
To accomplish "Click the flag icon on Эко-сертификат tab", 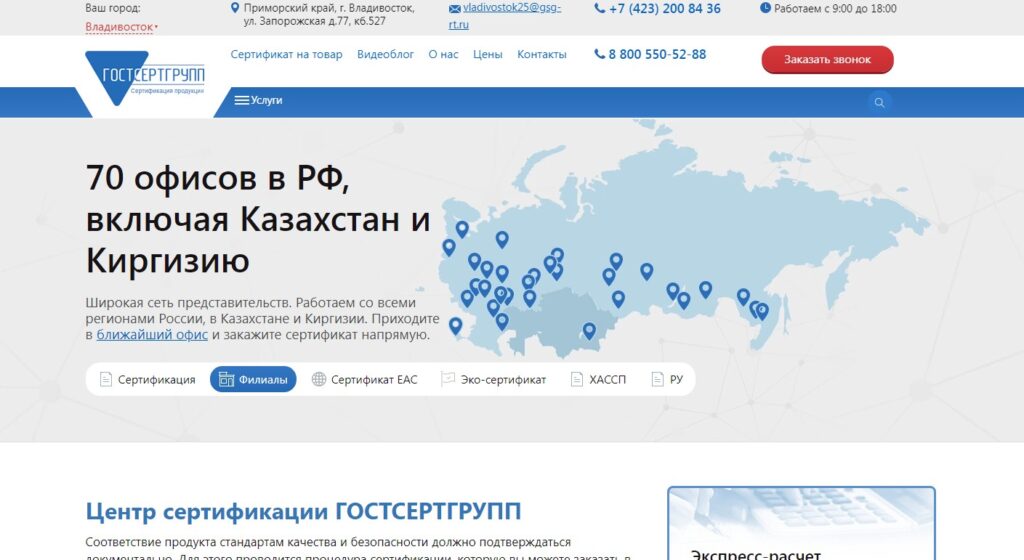I will [448, 379].
